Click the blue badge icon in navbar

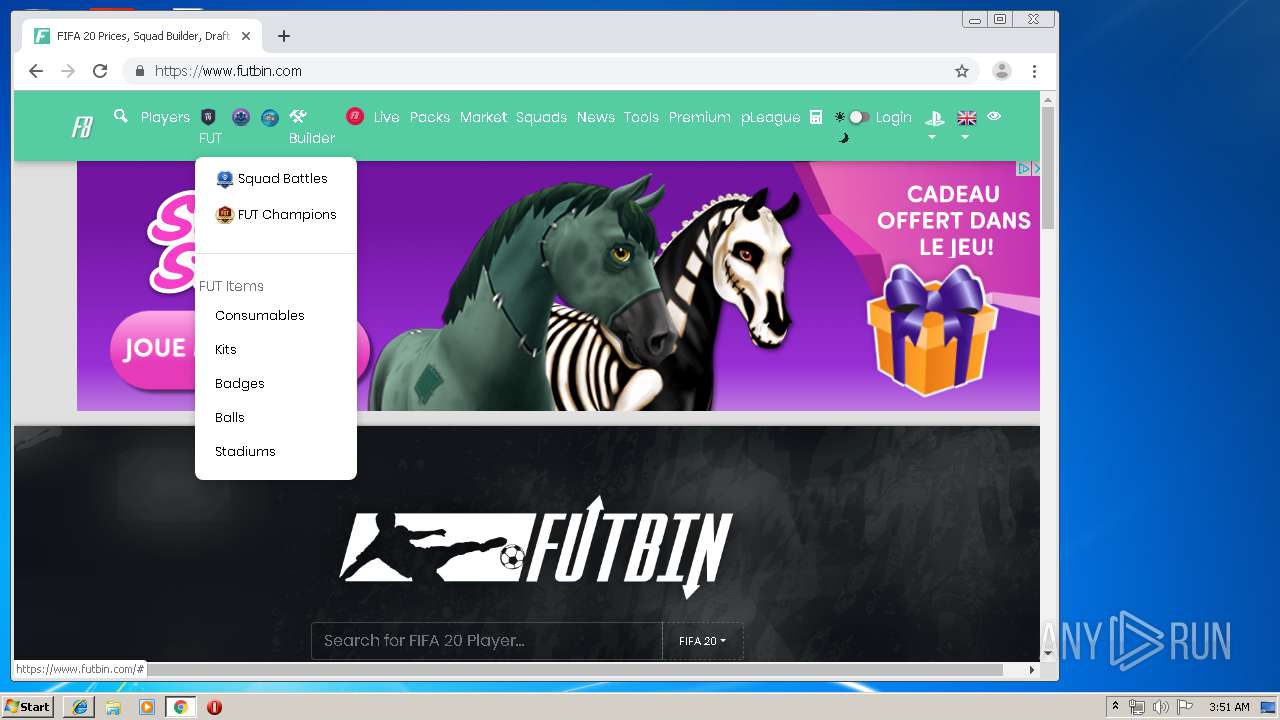[x=270, y=117]
